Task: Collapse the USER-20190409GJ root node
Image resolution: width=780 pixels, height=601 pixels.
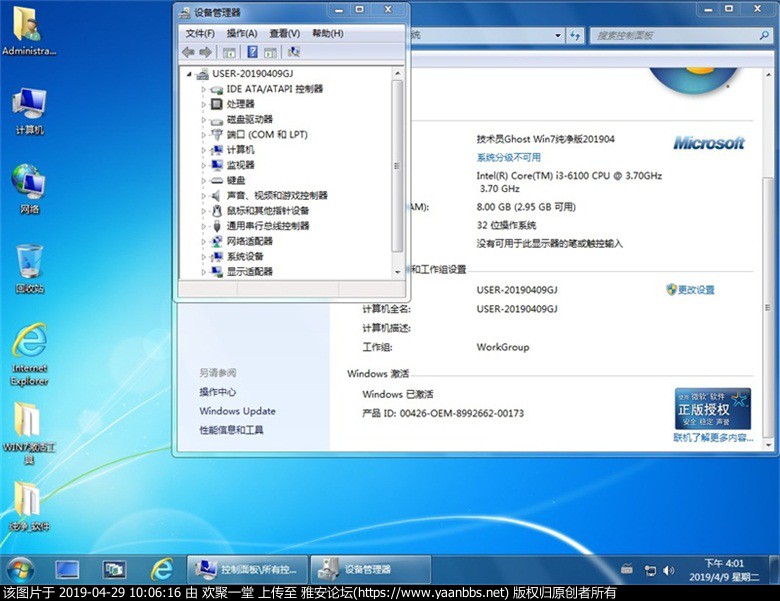Action: tap(189, 74)
